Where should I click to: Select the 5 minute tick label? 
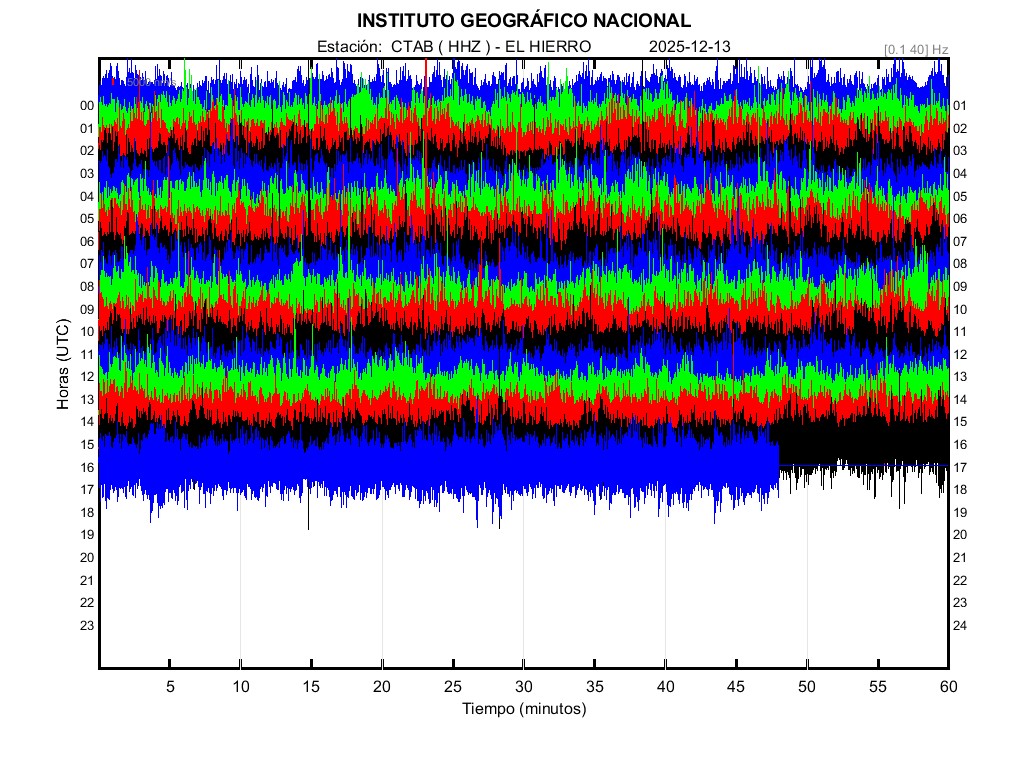170,686
